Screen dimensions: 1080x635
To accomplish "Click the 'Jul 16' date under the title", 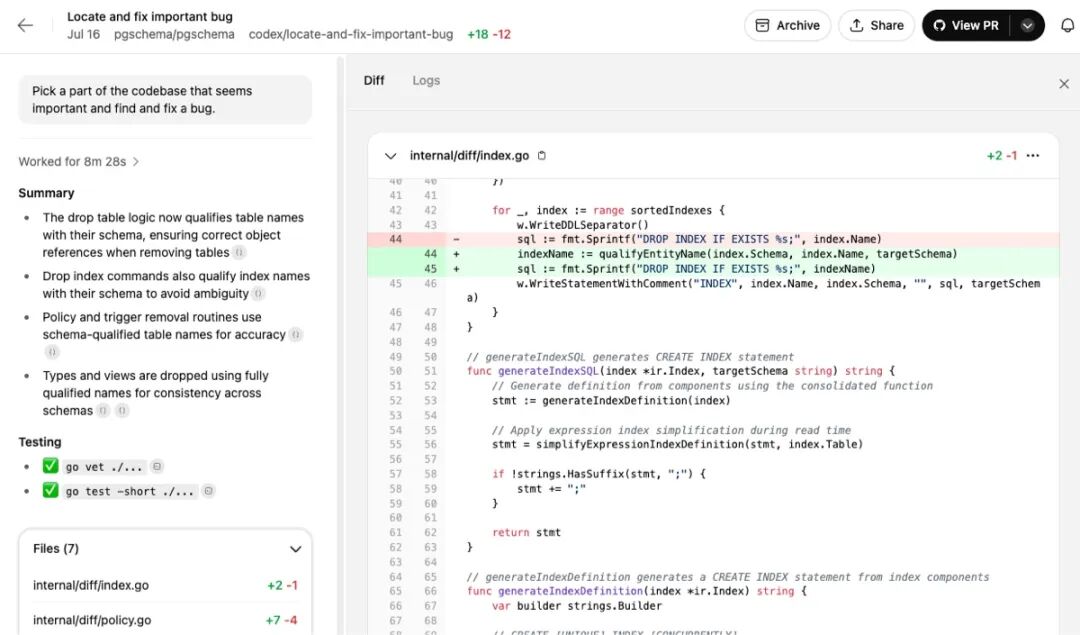I will pyautogui.click(x=83, y=34).
